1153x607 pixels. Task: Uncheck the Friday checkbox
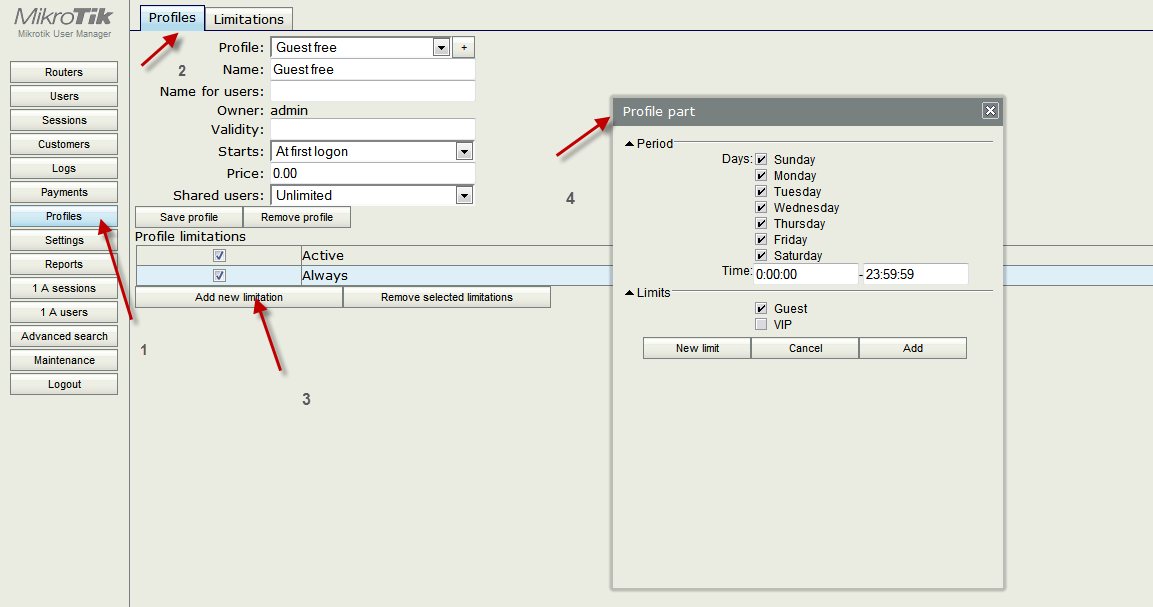tap(761, 239)
